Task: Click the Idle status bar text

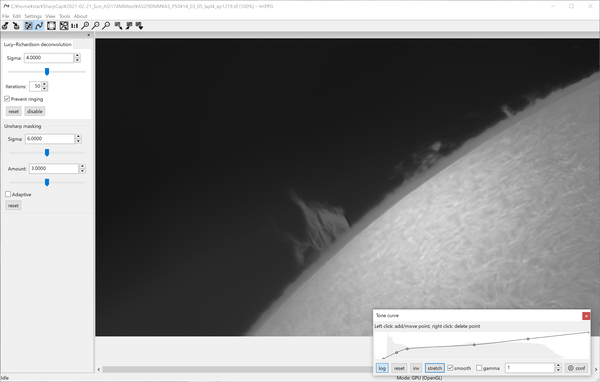Action: (x=5, y=378)
